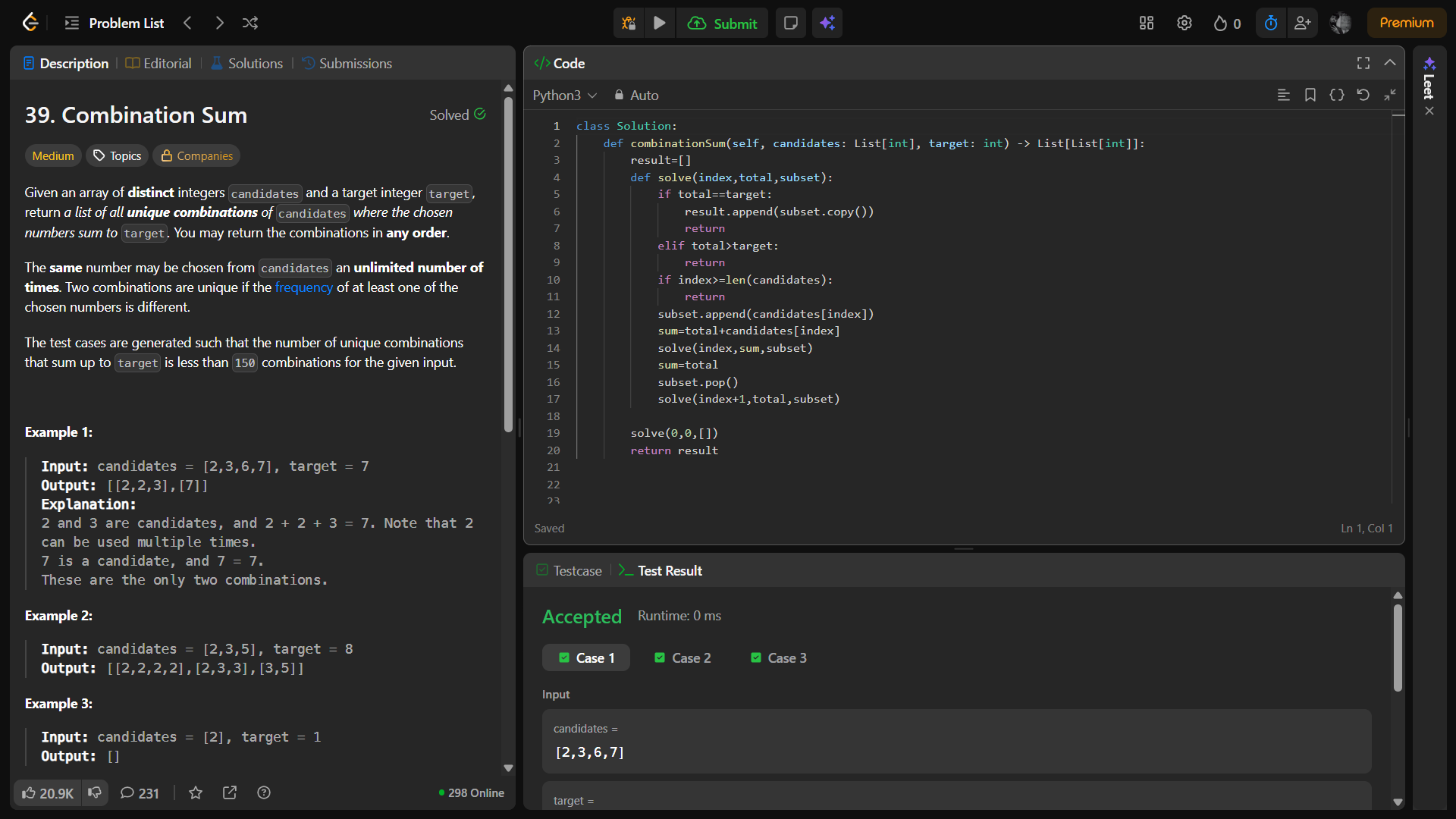Image resolution: width=1456 pixels, height=819 pixels.
Task: Reset code to default with undo icon
Action: tap(1363, 95)
